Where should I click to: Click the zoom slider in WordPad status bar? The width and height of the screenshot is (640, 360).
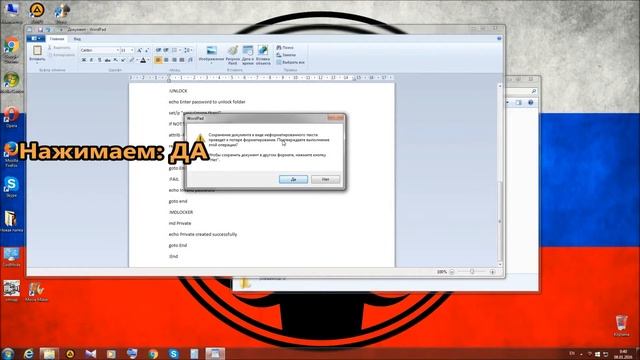(472, 272)
